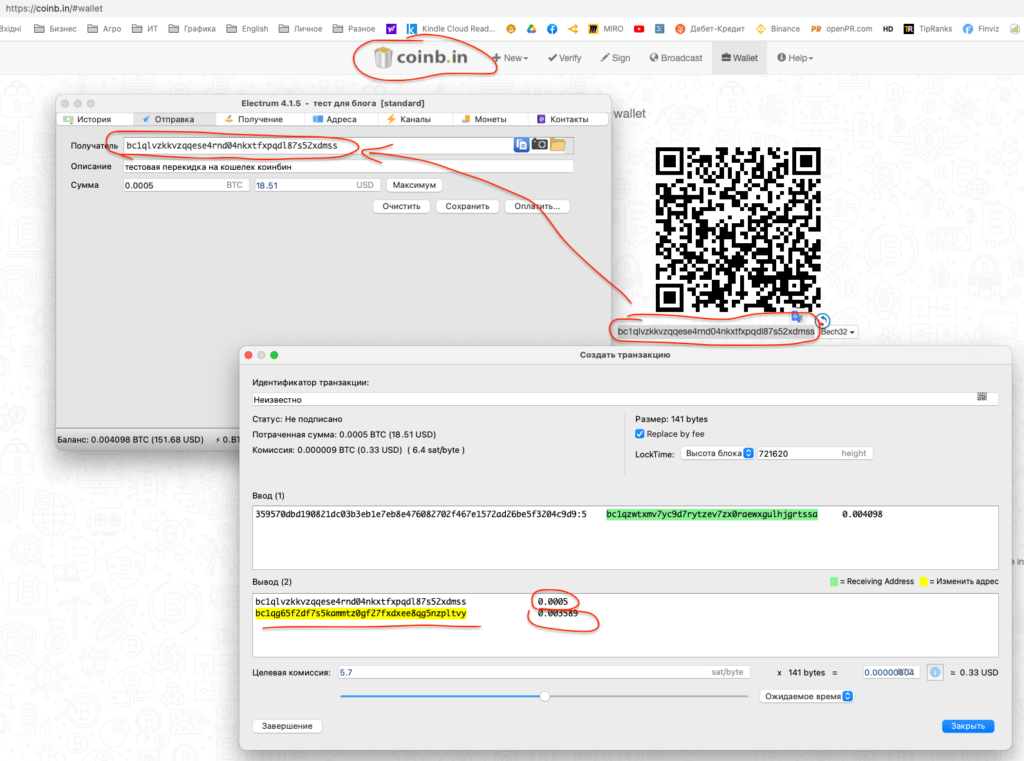Image resolution: width=1024 pixels, height=761 pixels.
Task: Open the Help dropdown on coinb.in
Action: click(795, 57)
